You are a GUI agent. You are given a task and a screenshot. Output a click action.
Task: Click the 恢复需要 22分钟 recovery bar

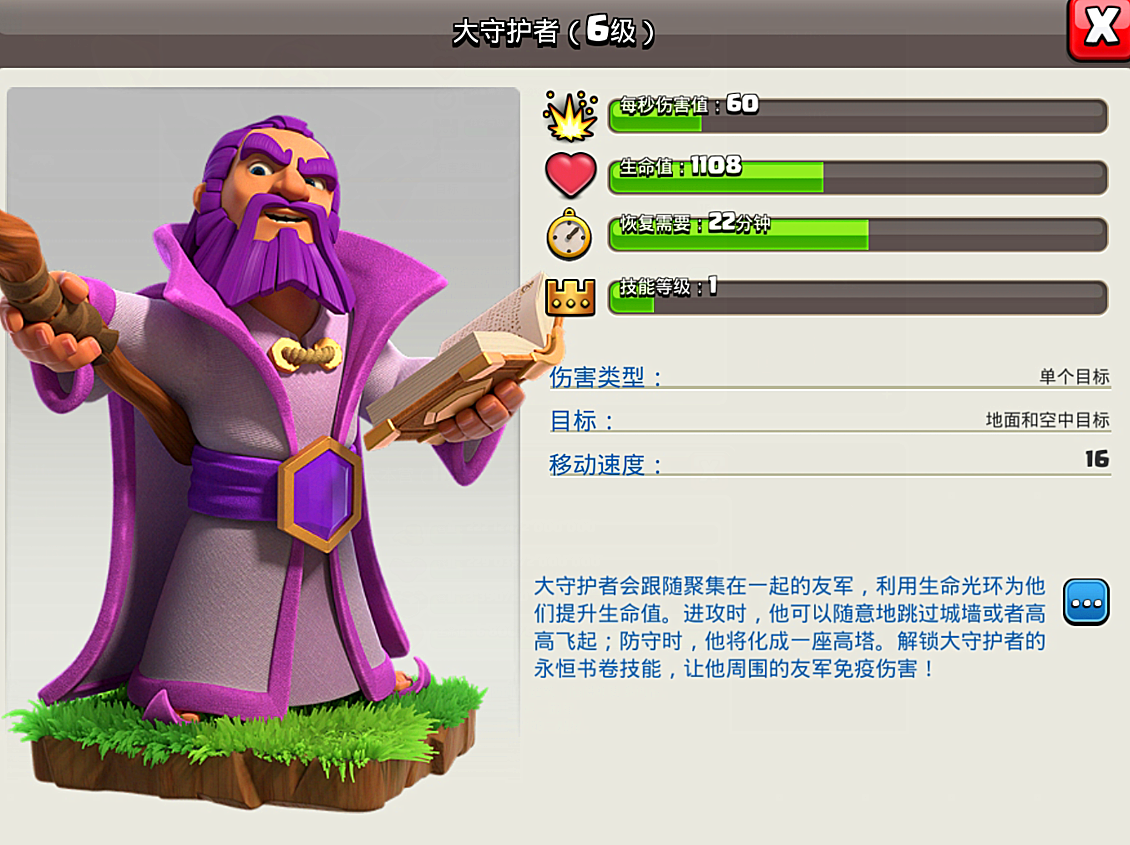pos(858,234)
